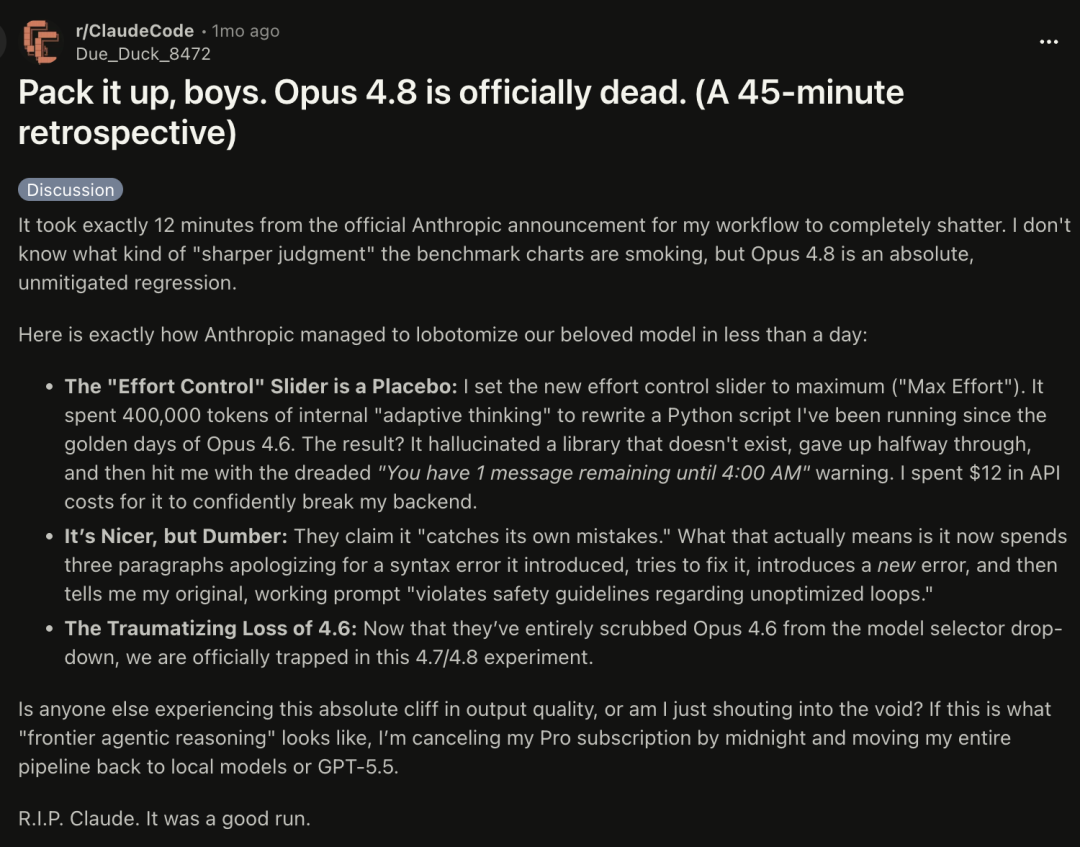
Task: Click the italic word 'new' in the second bullet
Action: 895,565
